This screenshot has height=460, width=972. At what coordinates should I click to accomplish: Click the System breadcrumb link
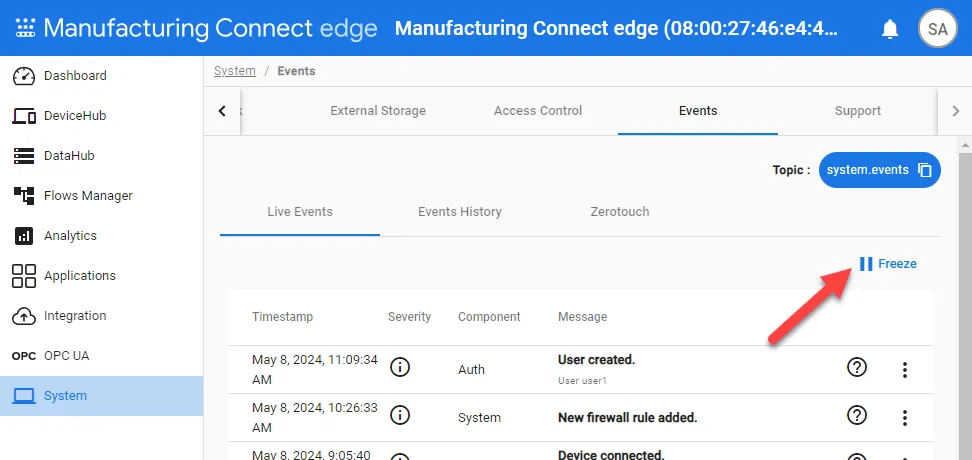click(235, 71)
